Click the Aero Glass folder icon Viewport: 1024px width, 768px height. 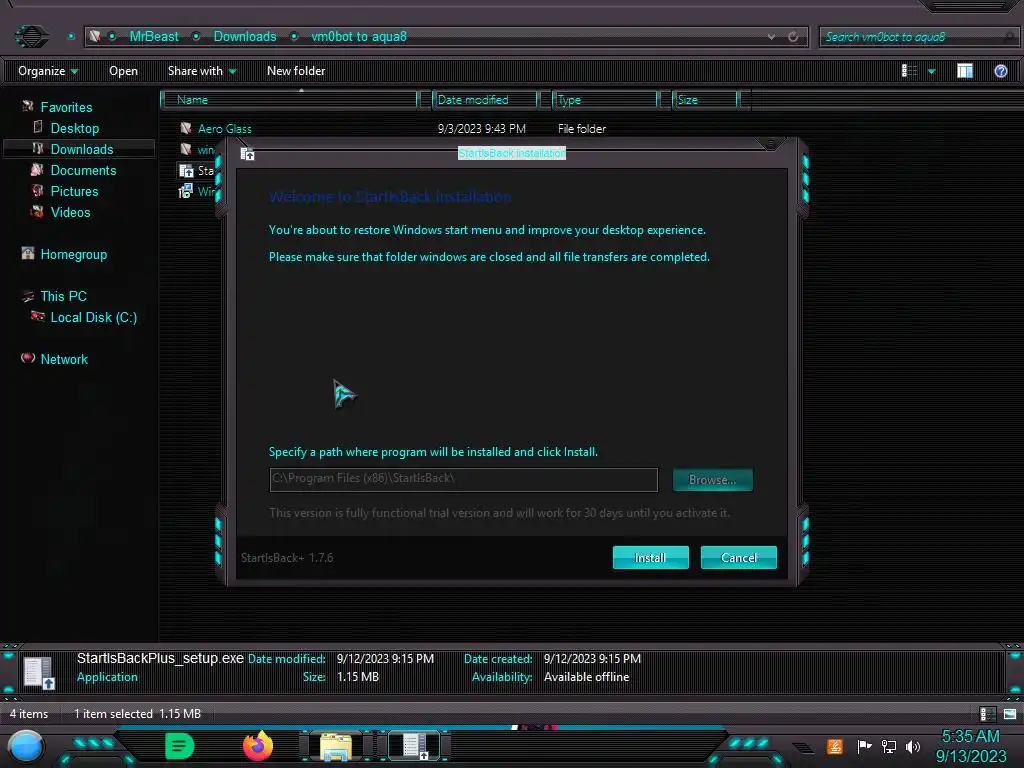coord(186,128)
